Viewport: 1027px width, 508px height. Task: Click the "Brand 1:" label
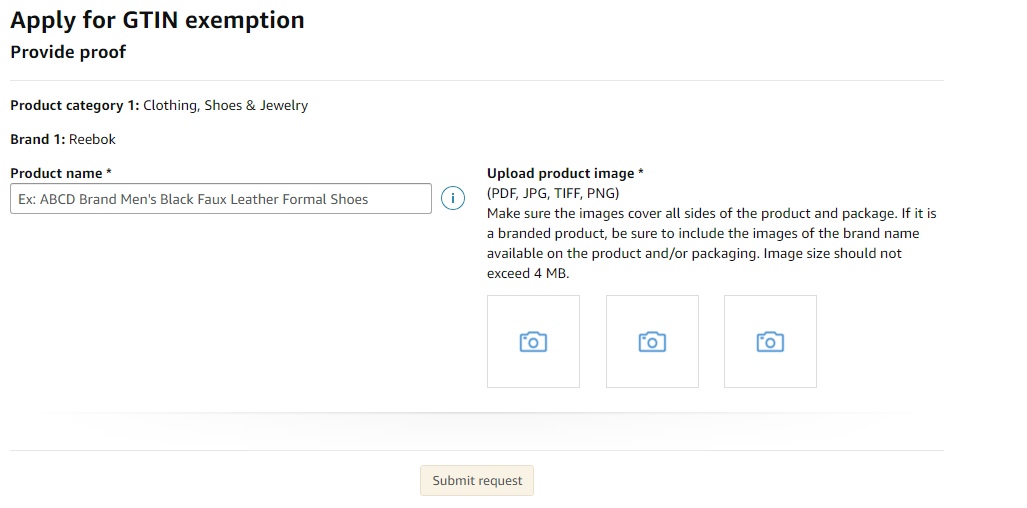38,139
